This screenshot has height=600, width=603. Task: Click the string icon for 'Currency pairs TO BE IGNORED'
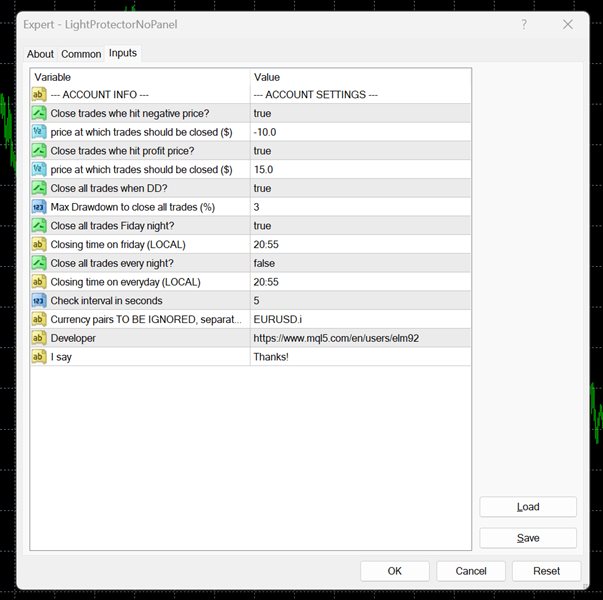(x=39, y=319)
